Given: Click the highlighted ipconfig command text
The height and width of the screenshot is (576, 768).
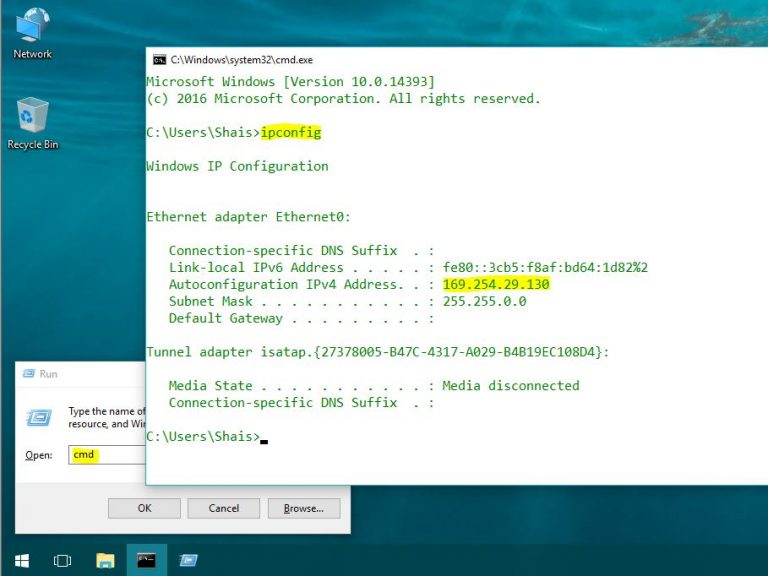Looking at the screenshot, I should tap(291, 132).
